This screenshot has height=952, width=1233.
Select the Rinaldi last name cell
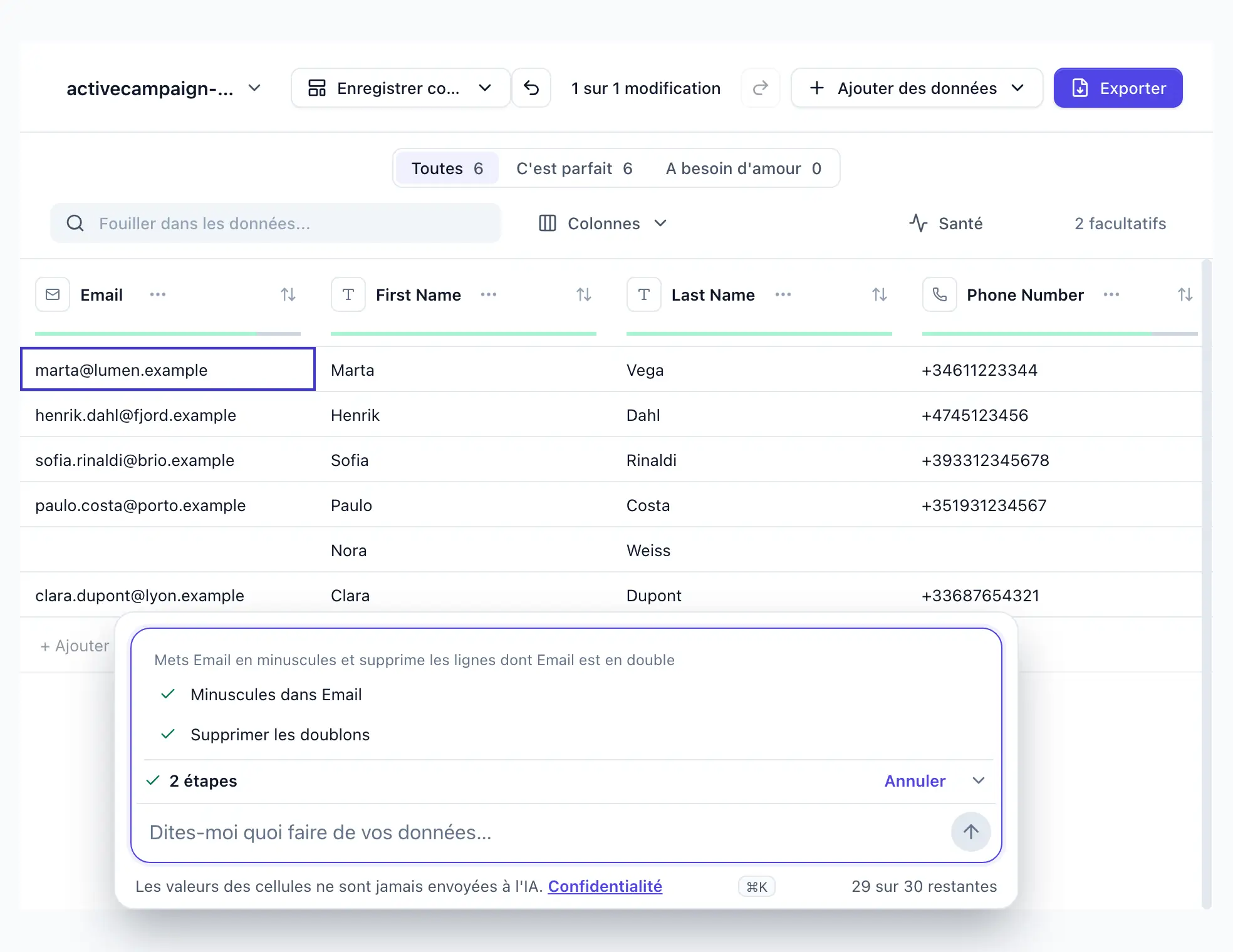click(x=759, y=460)
